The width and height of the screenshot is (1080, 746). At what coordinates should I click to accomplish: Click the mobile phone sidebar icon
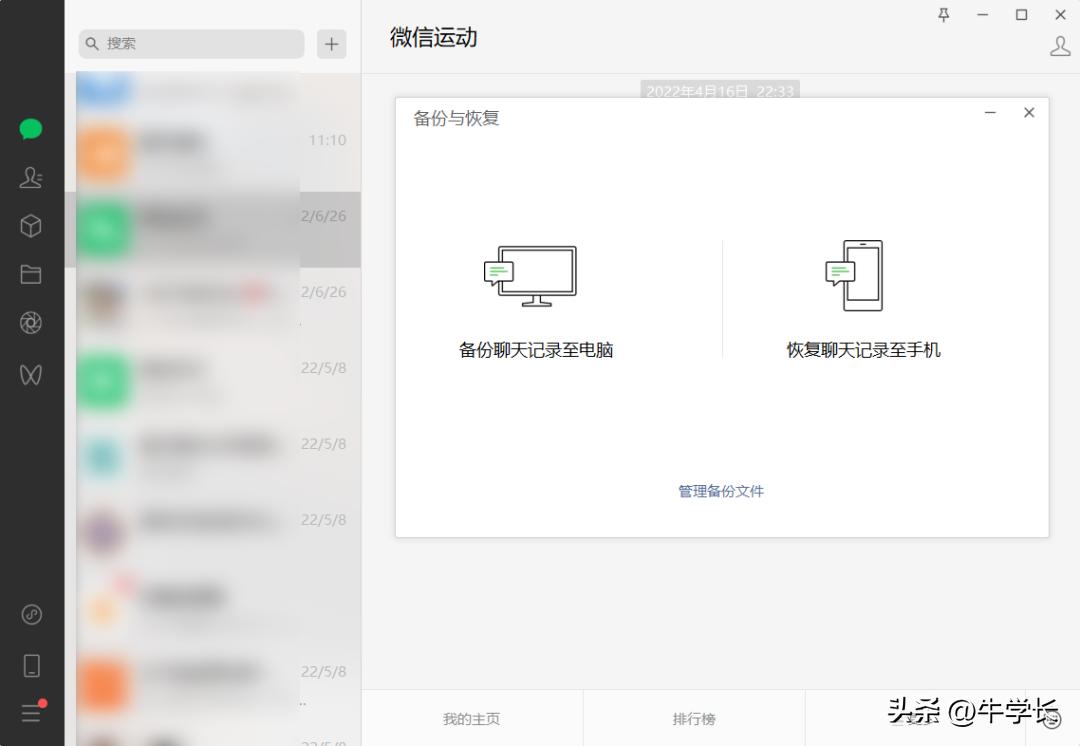pyautogui.click(x=31, y=665)
